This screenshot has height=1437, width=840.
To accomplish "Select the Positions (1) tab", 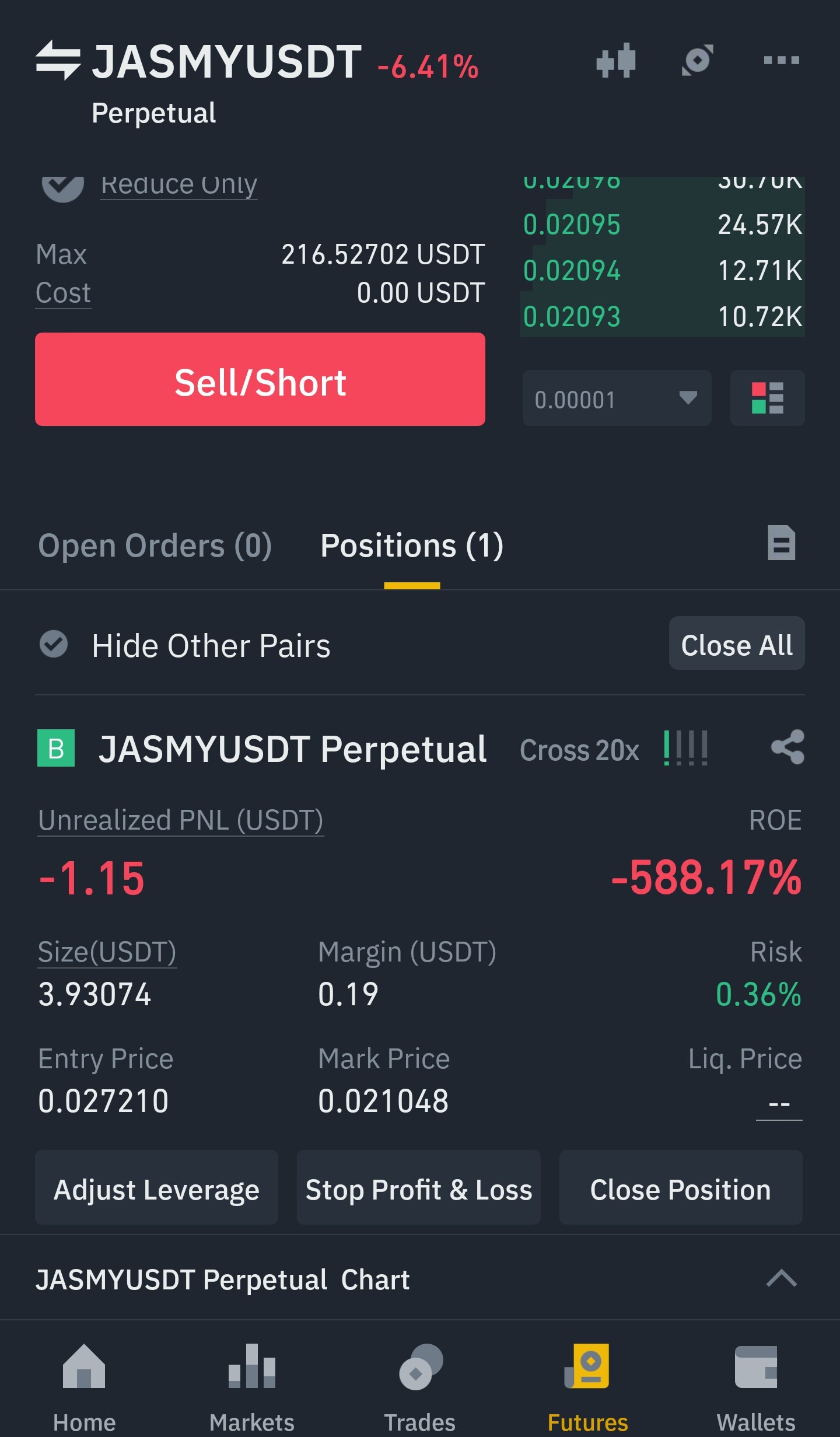I will pos(411,546).
